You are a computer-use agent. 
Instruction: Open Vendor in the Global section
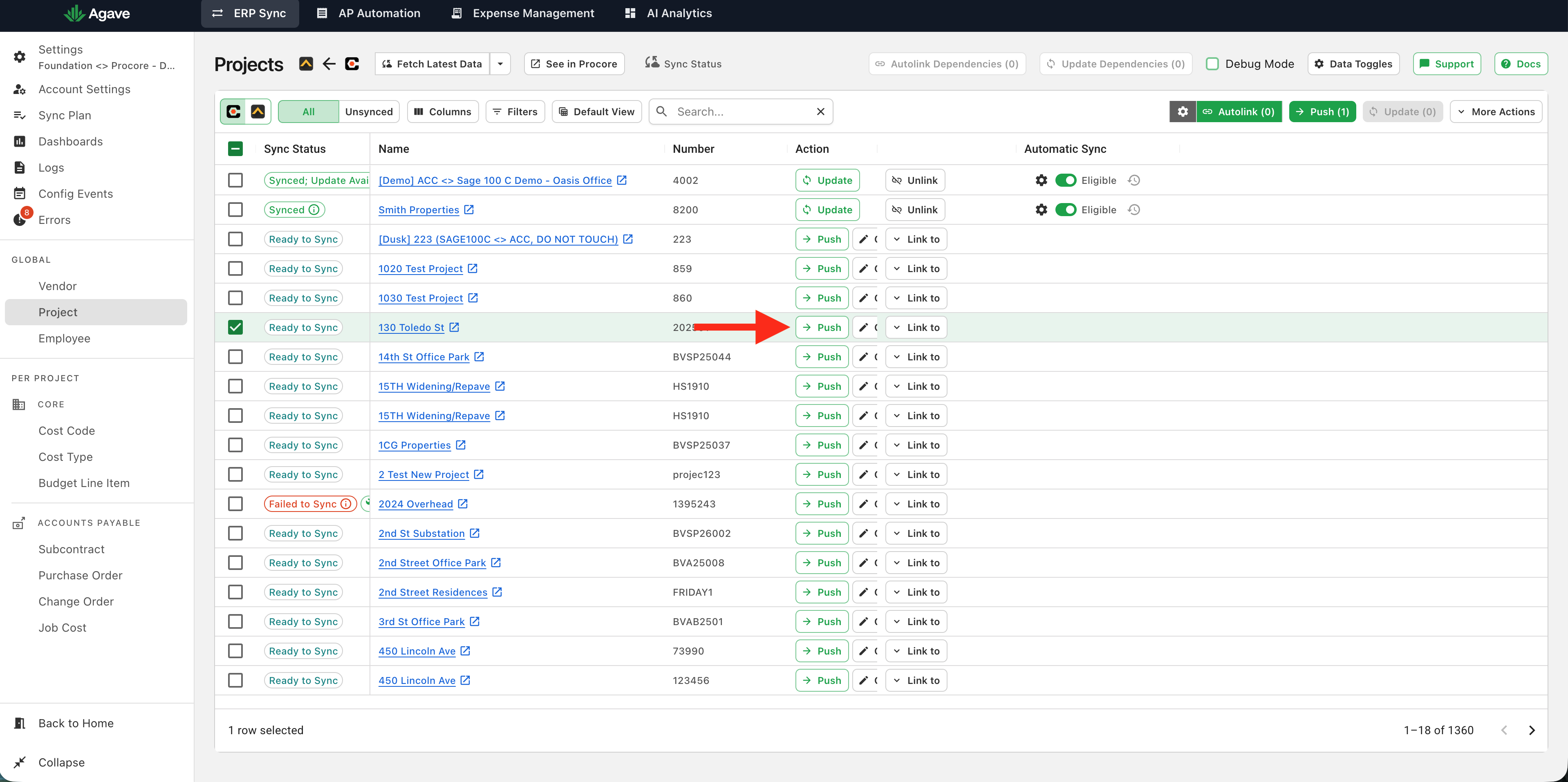58,286
